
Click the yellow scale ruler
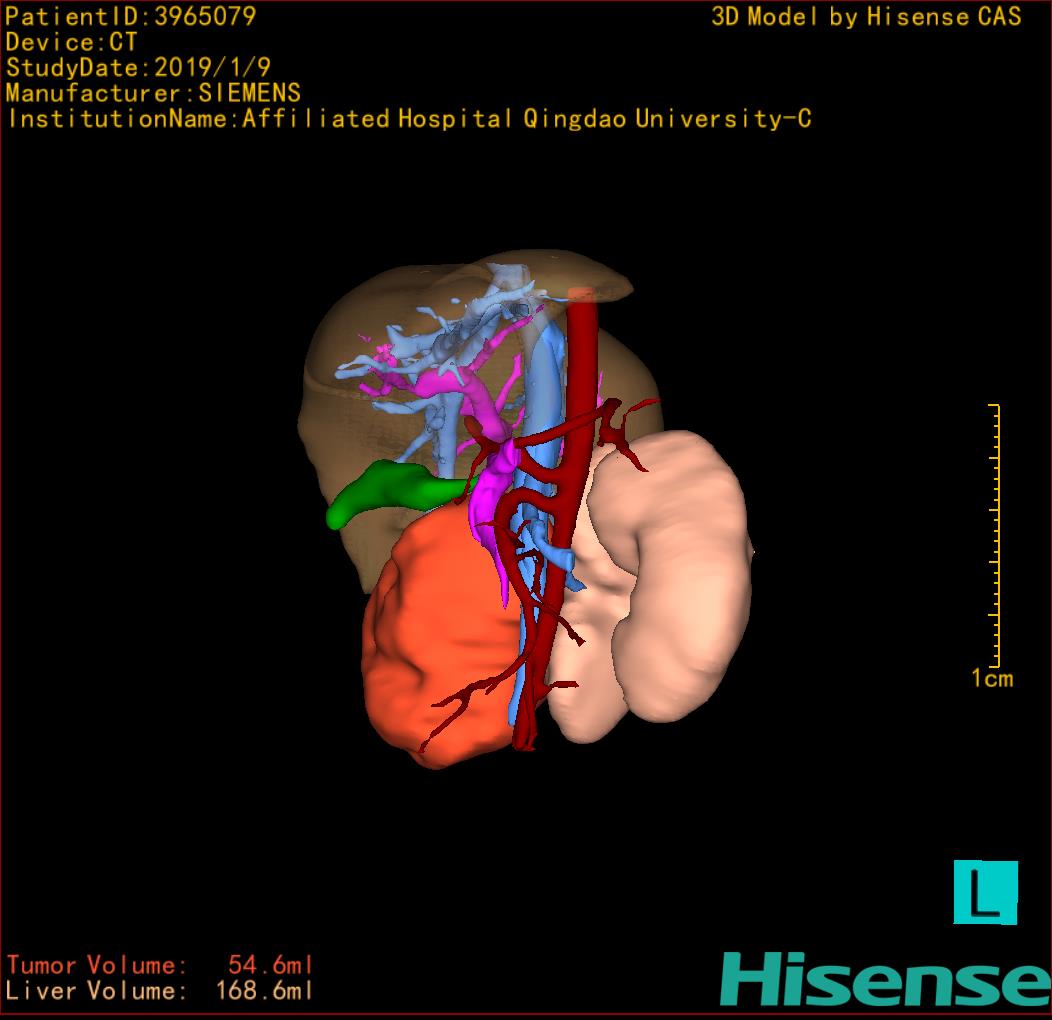point(995,535)
